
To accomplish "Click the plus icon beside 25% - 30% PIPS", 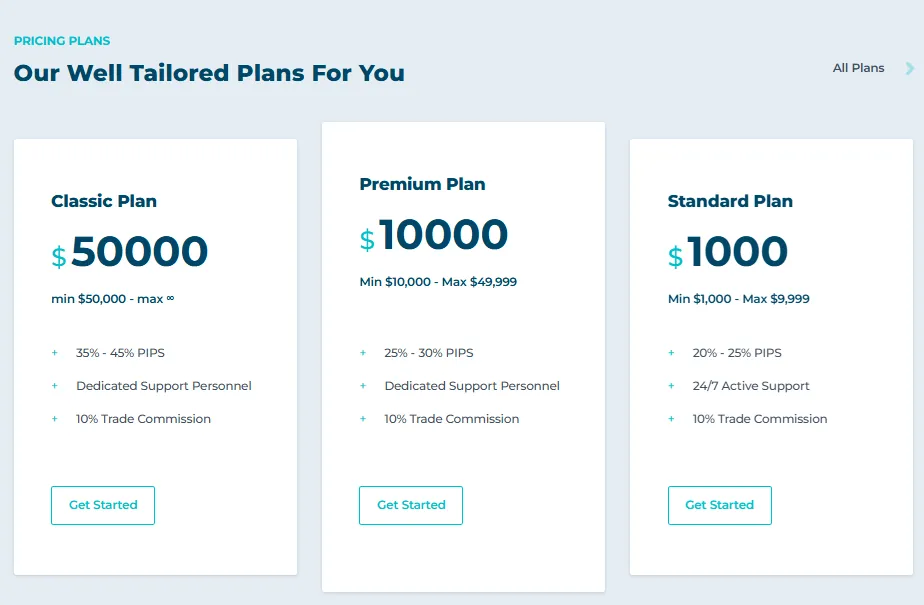I will [363, 353].
